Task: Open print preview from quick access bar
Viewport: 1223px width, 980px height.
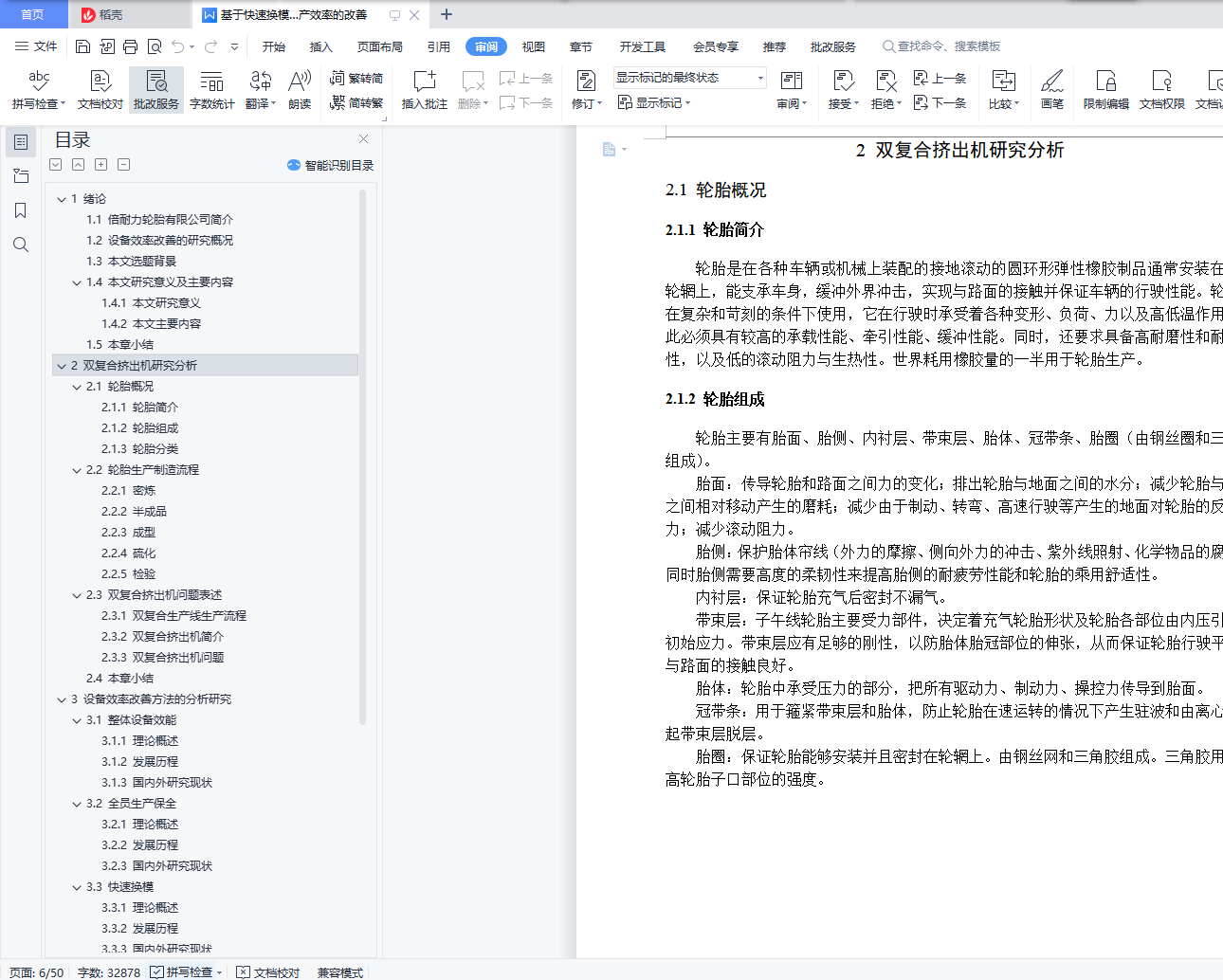Action: click(154, 46)
